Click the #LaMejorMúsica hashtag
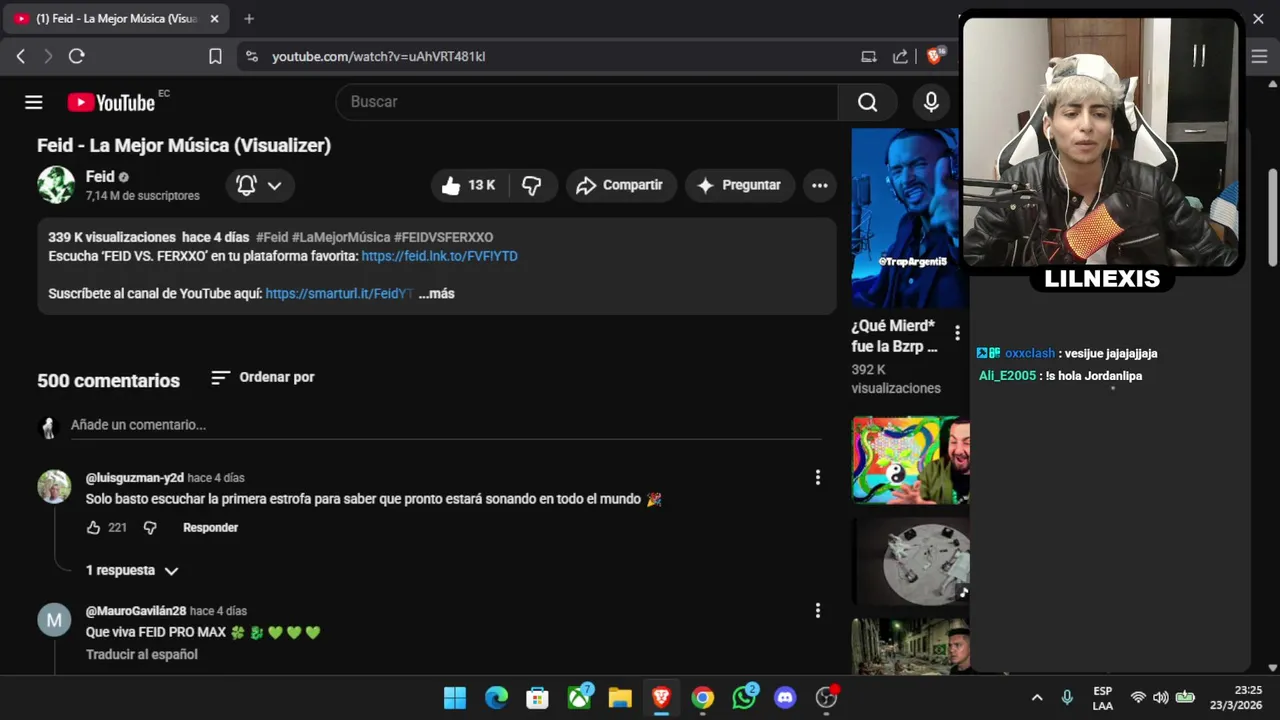This screenshot has height=720, width=1280. tap(341, 237)
